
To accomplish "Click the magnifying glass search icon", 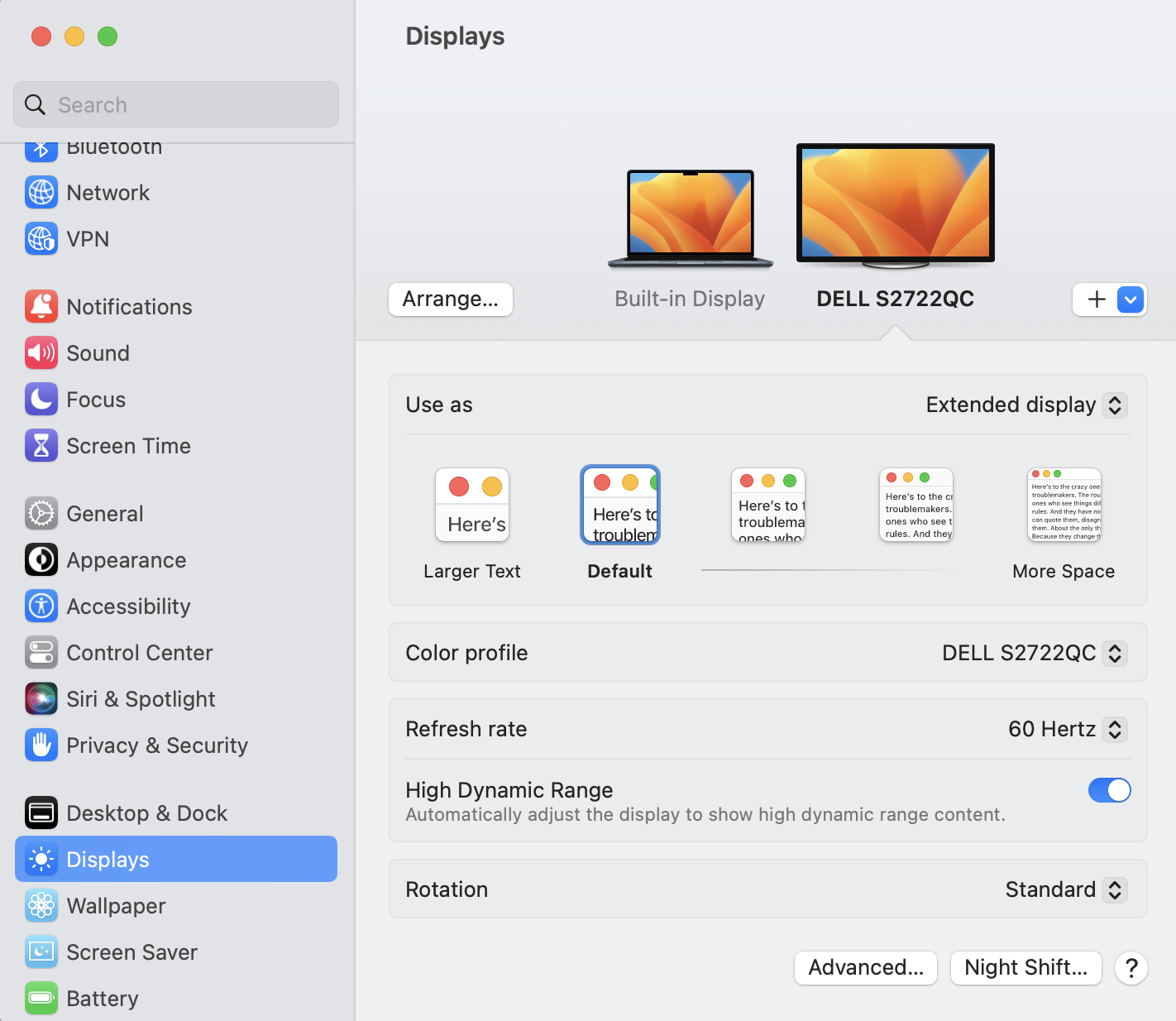I will pos(36,105).
